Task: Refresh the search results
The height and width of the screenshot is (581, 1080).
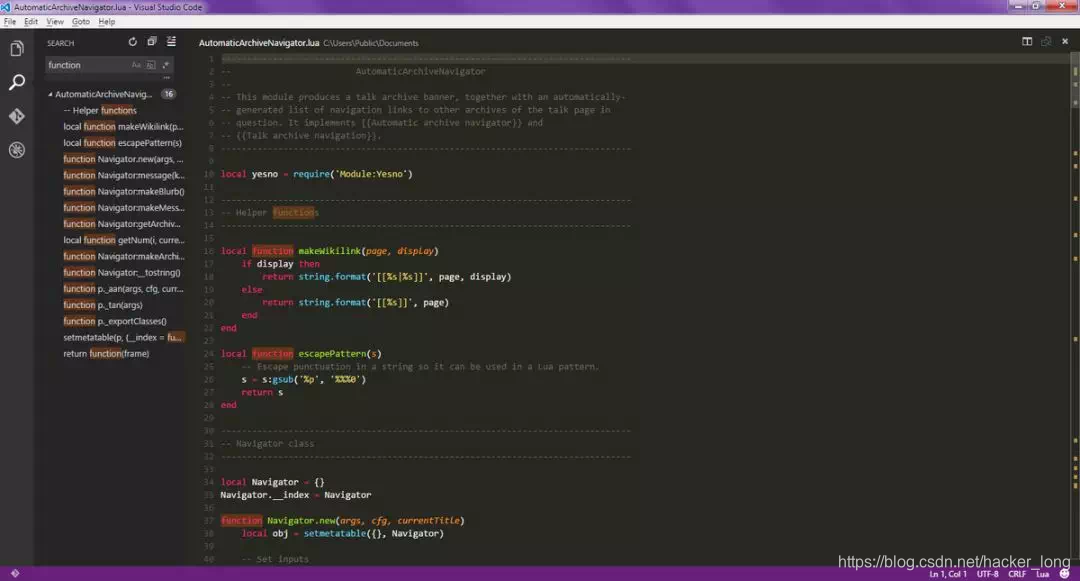Action: (132, 42)
